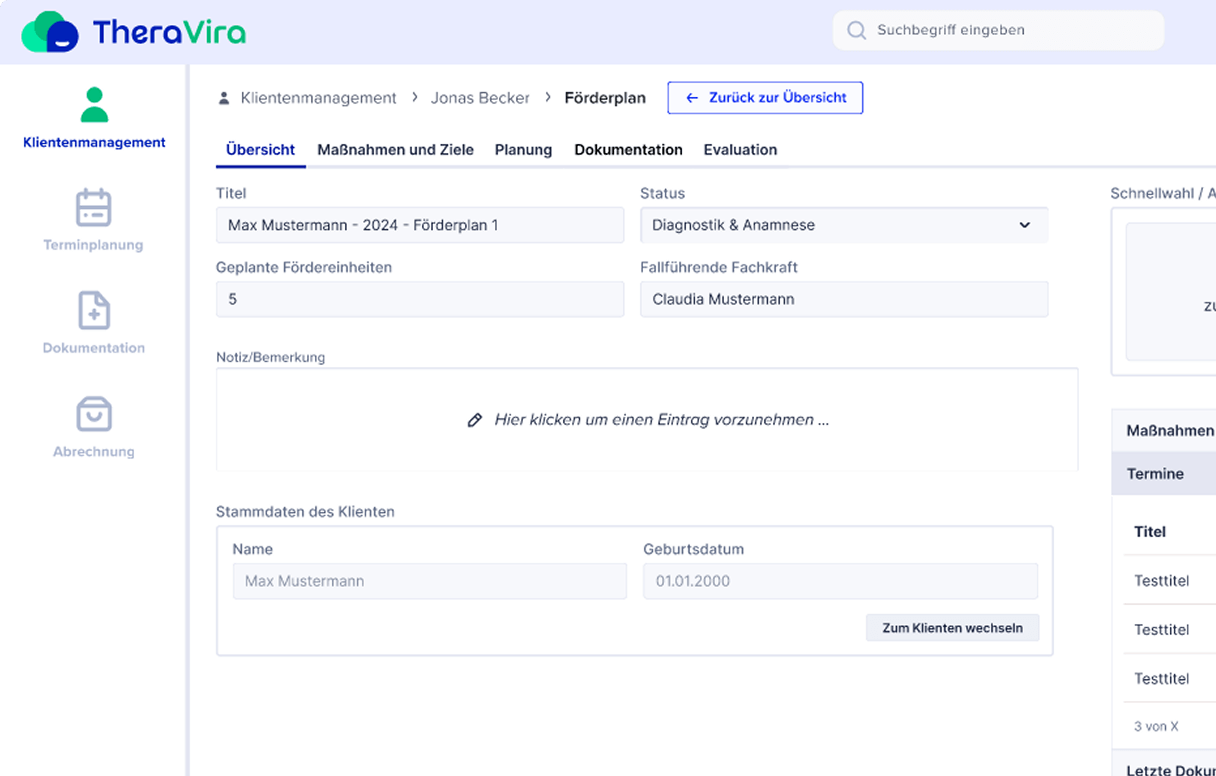Switch to the Evaluation tab
The image size is (1216, 776).
point(740,149)
